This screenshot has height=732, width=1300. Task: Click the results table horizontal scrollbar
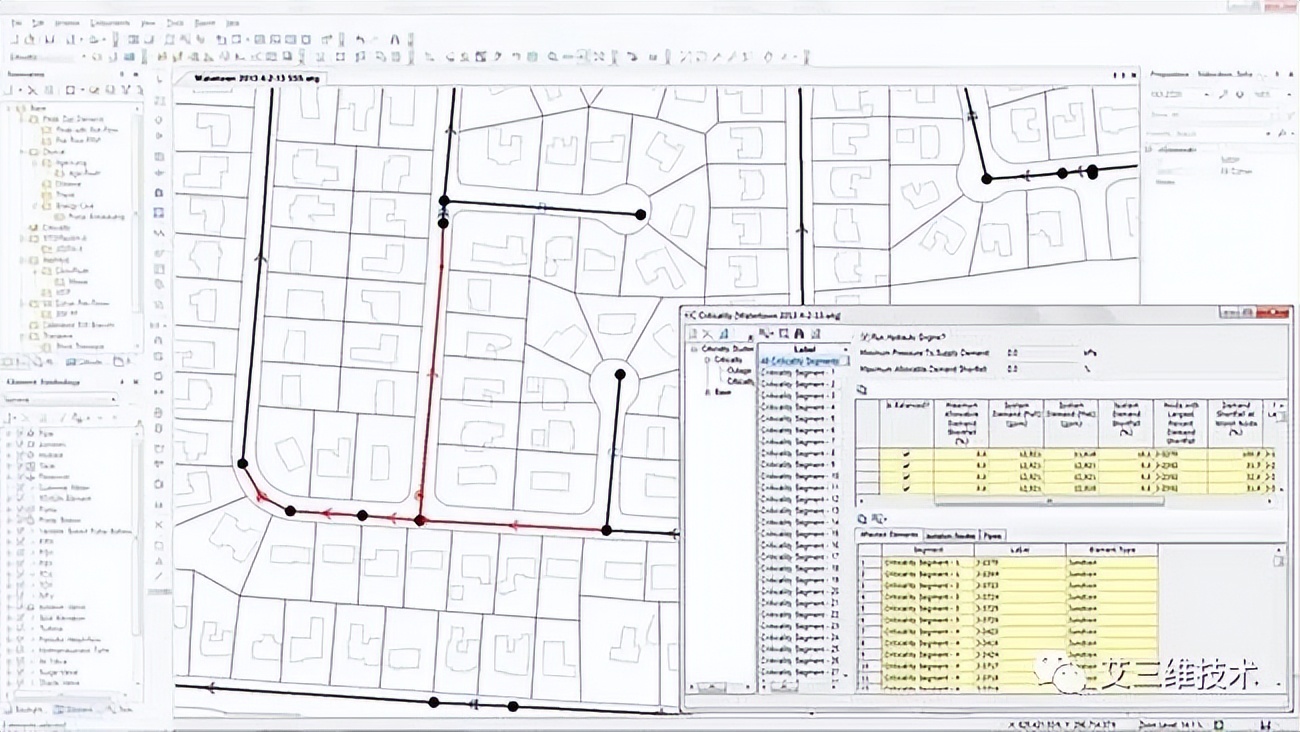(1050, 501)
